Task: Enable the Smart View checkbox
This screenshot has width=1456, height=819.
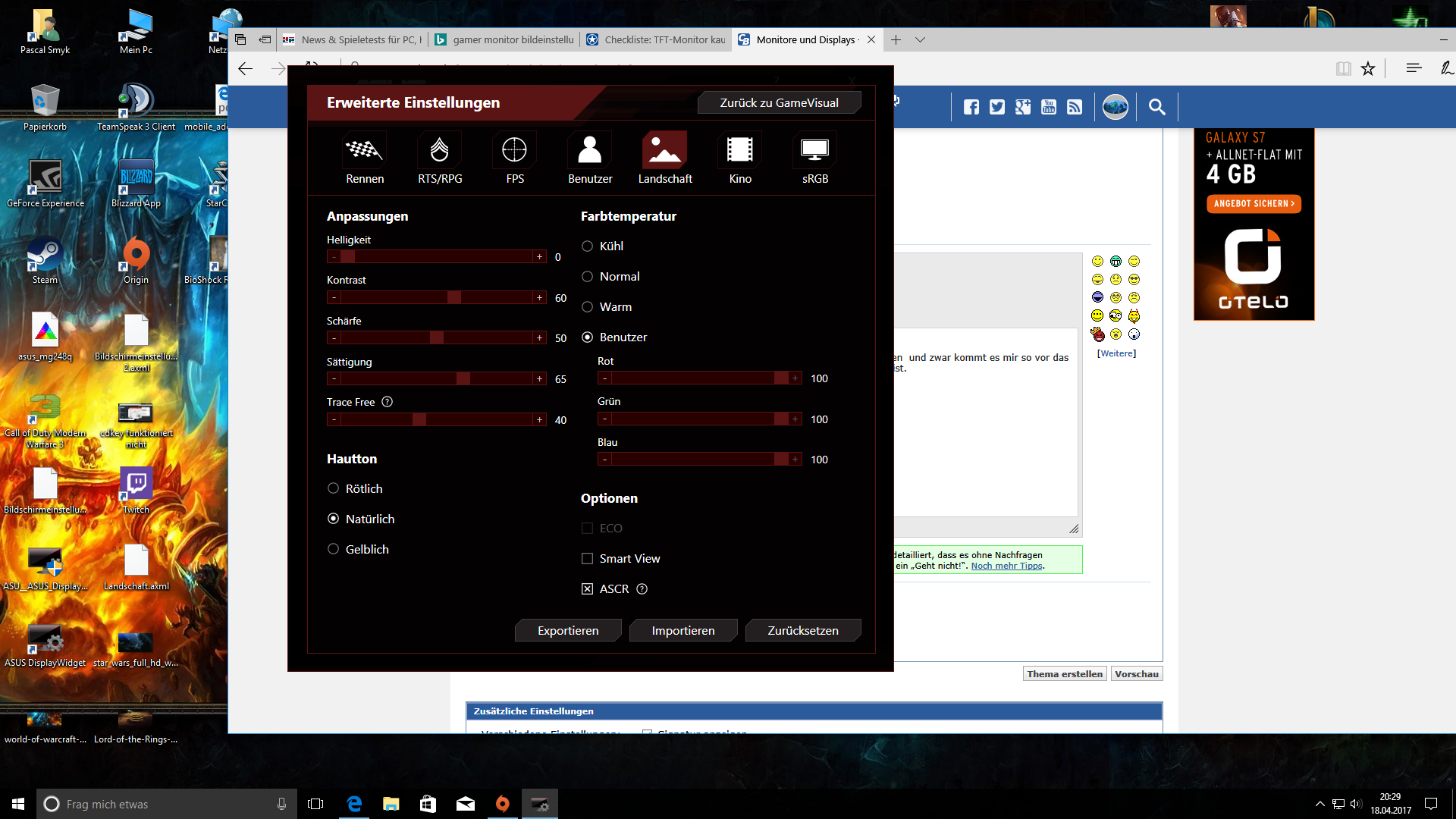Action: 588,559
